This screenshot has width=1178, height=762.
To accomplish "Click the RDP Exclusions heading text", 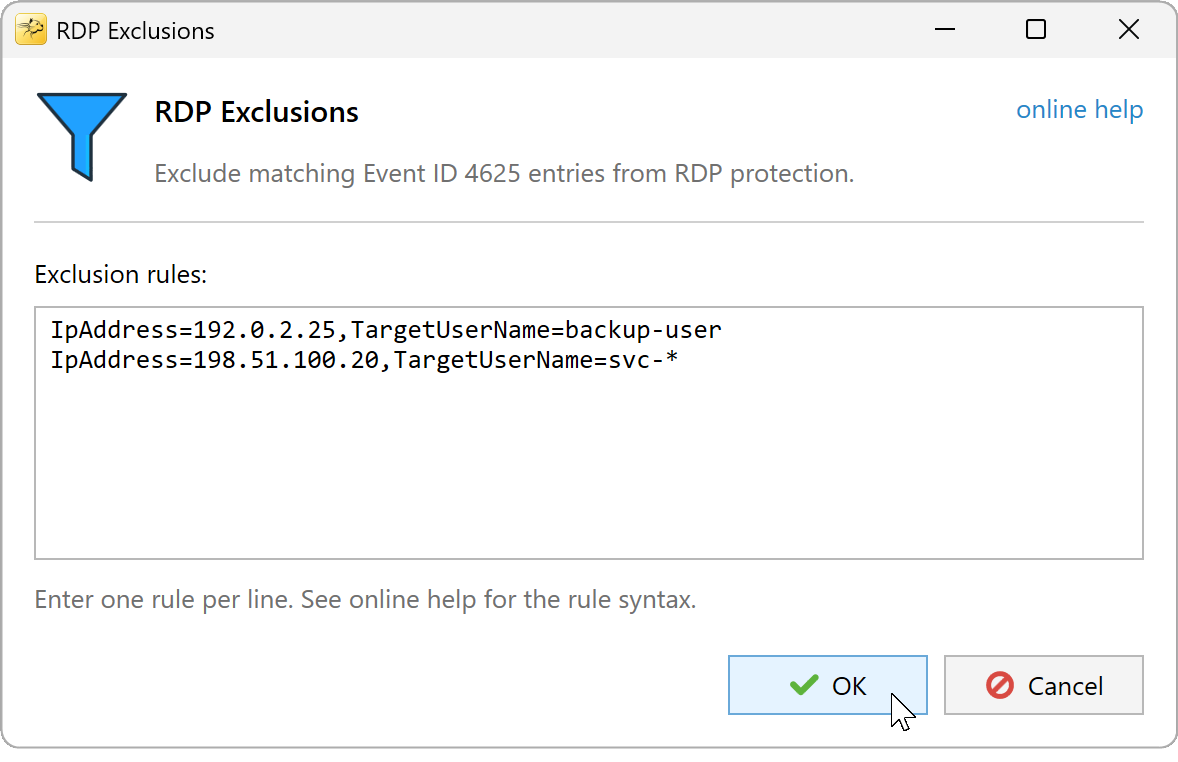I will click(x=256, y=112).
